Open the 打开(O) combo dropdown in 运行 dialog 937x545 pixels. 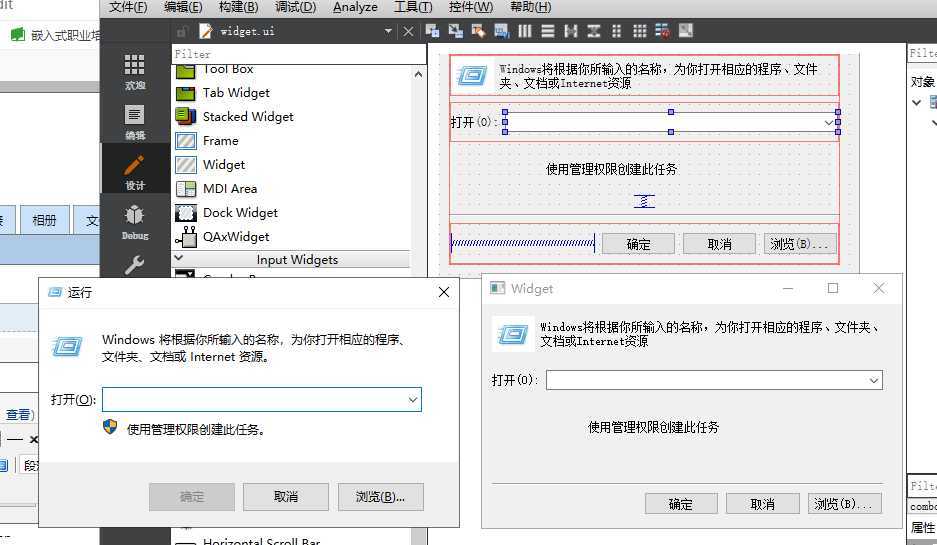[413, 399]
